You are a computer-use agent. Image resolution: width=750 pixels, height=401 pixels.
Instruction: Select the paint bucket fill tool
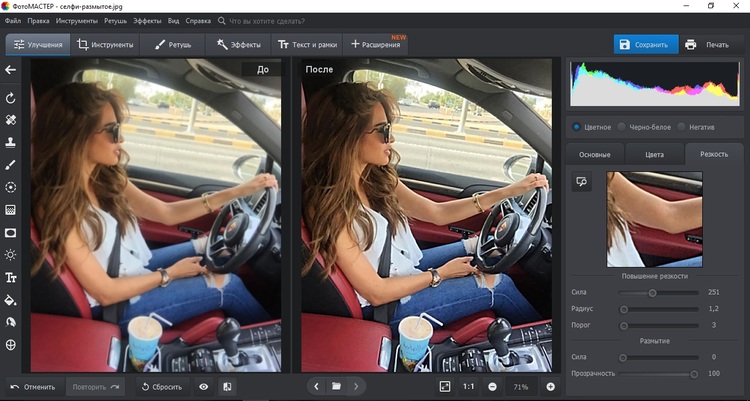(11, 299)
